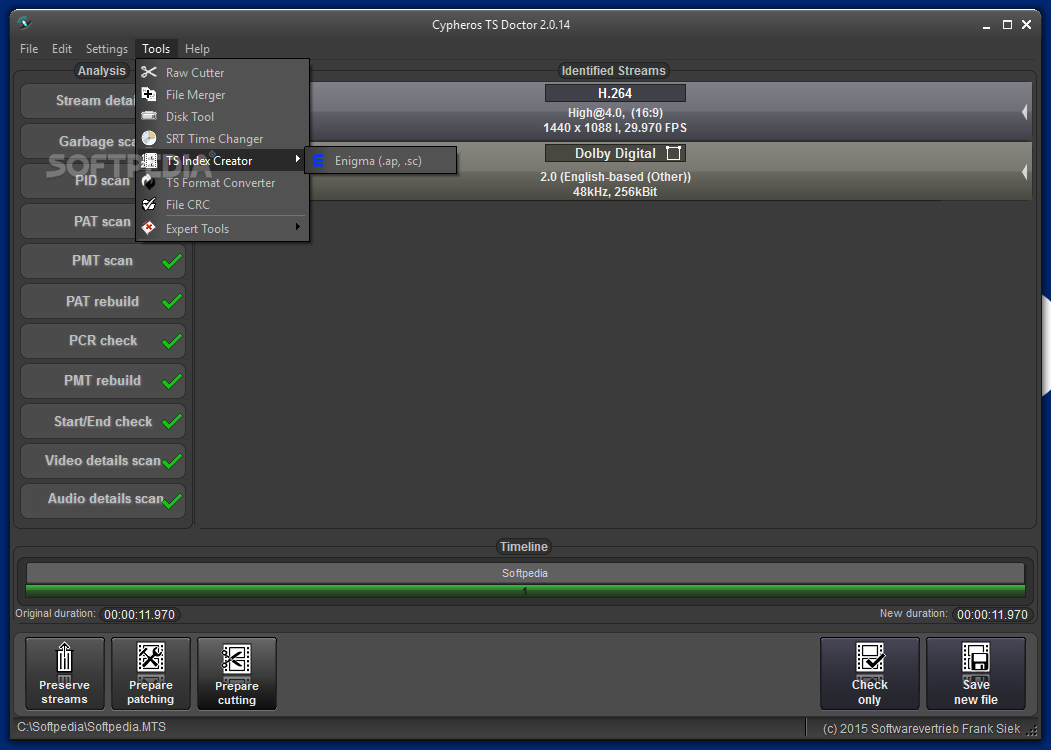Image resolution: width=1051 pixels, height=750 pixels.
Task: Select SRT Time Changer entry
Action: [223, 139]
